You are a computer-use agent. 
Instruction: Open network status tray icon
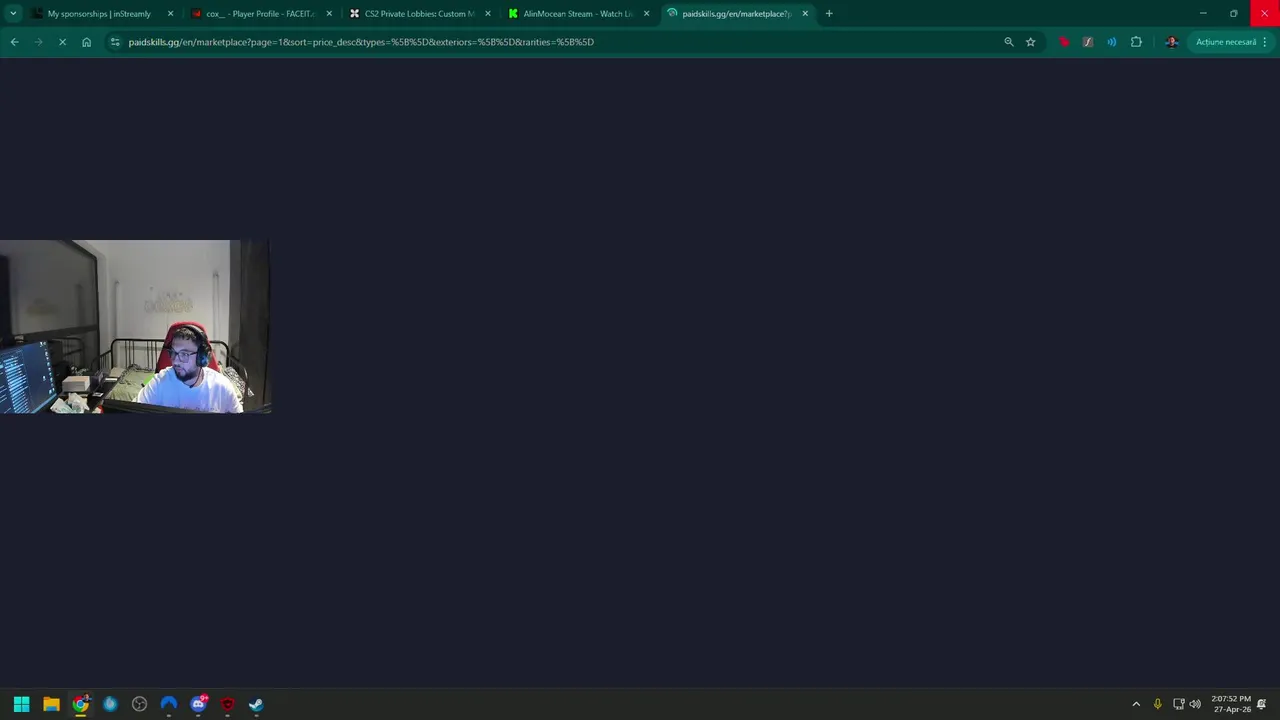(1178, 704)
